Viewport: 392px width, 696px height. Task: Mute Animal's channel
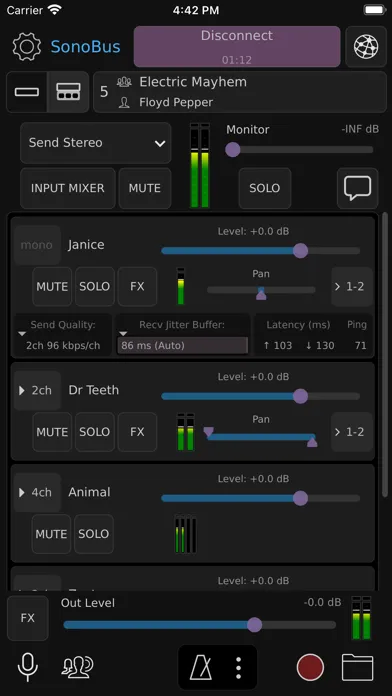(x=51, y=534)
